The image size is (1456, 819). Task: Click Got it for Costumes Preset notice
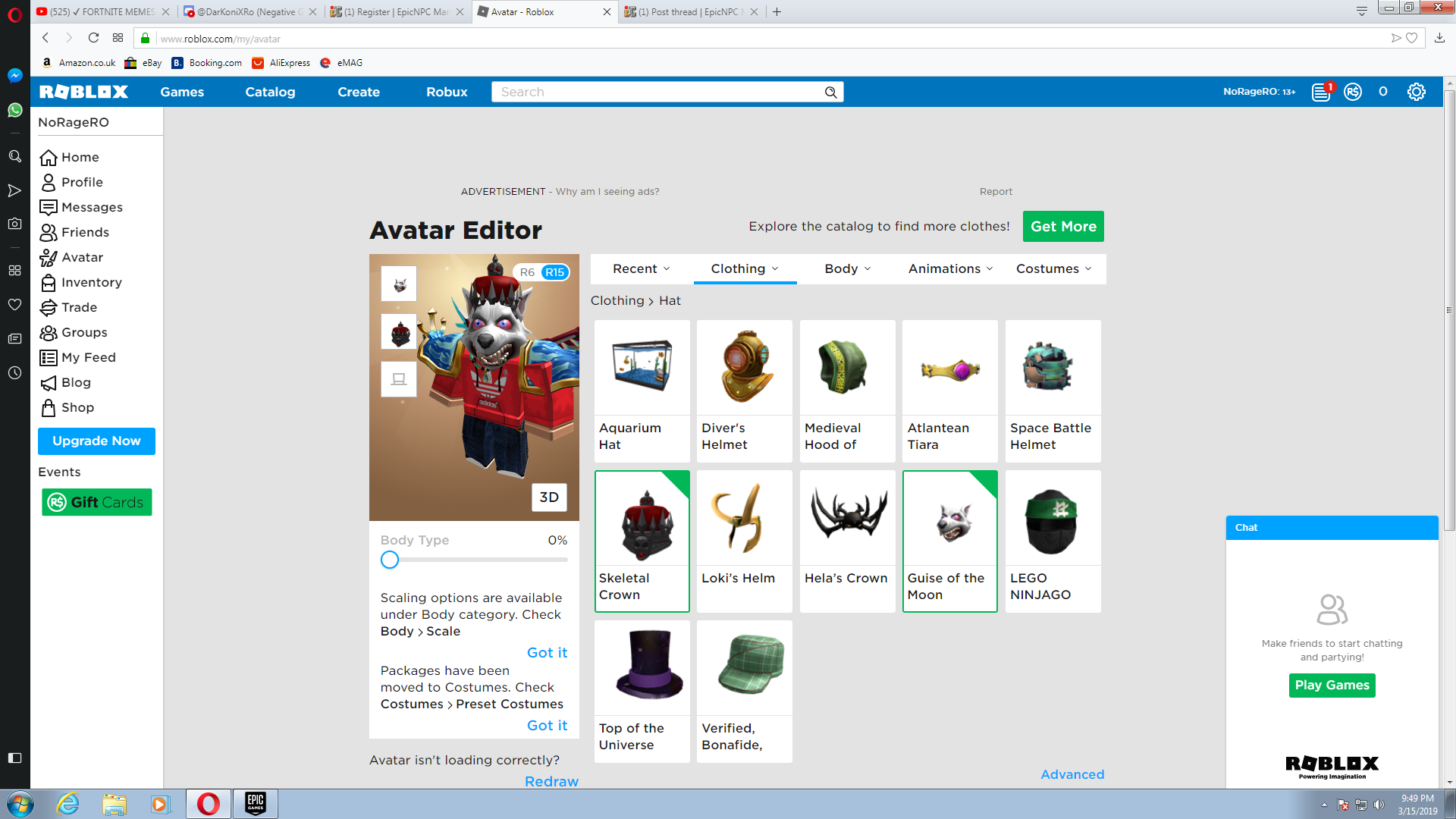click(x=547, y=725)
